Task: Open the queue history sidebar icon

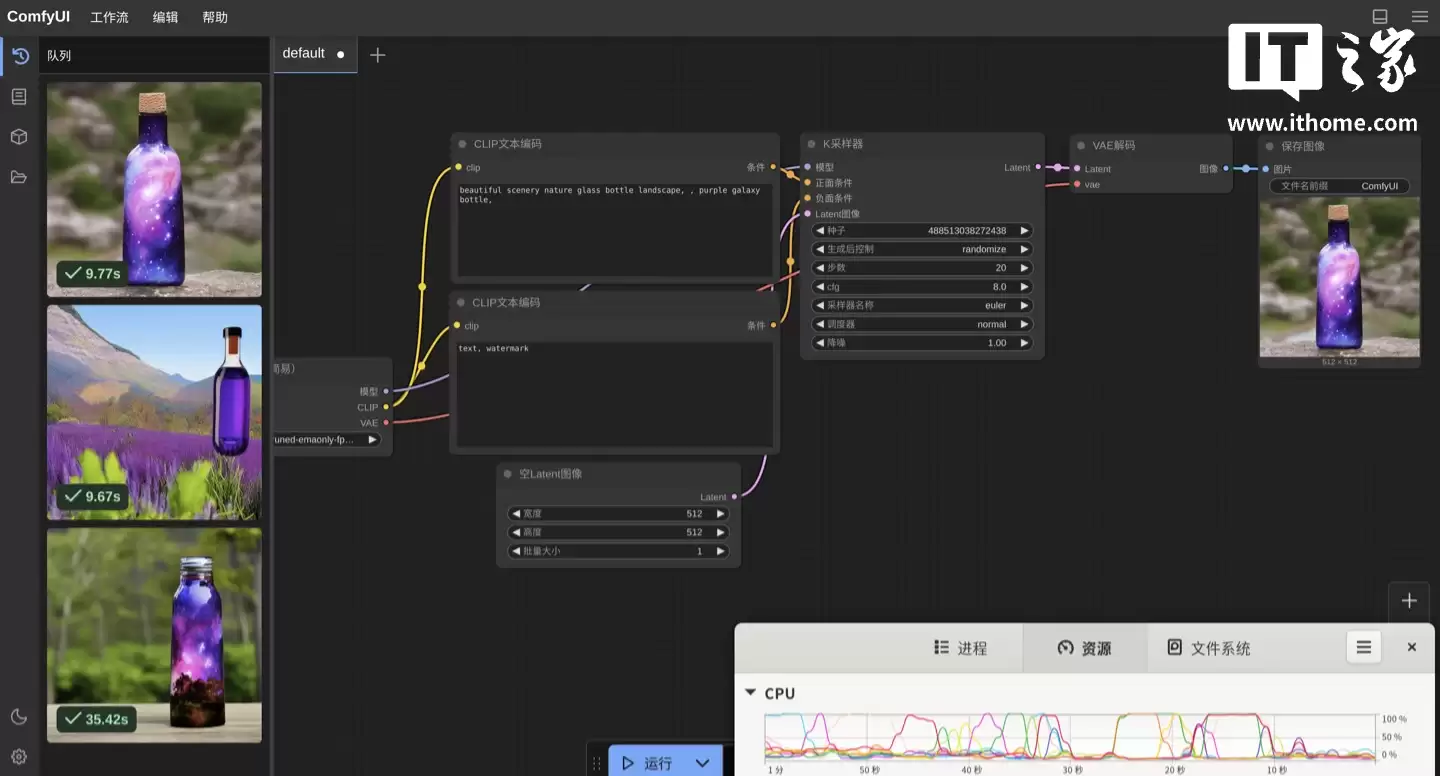Action: (x=19, y=56)
